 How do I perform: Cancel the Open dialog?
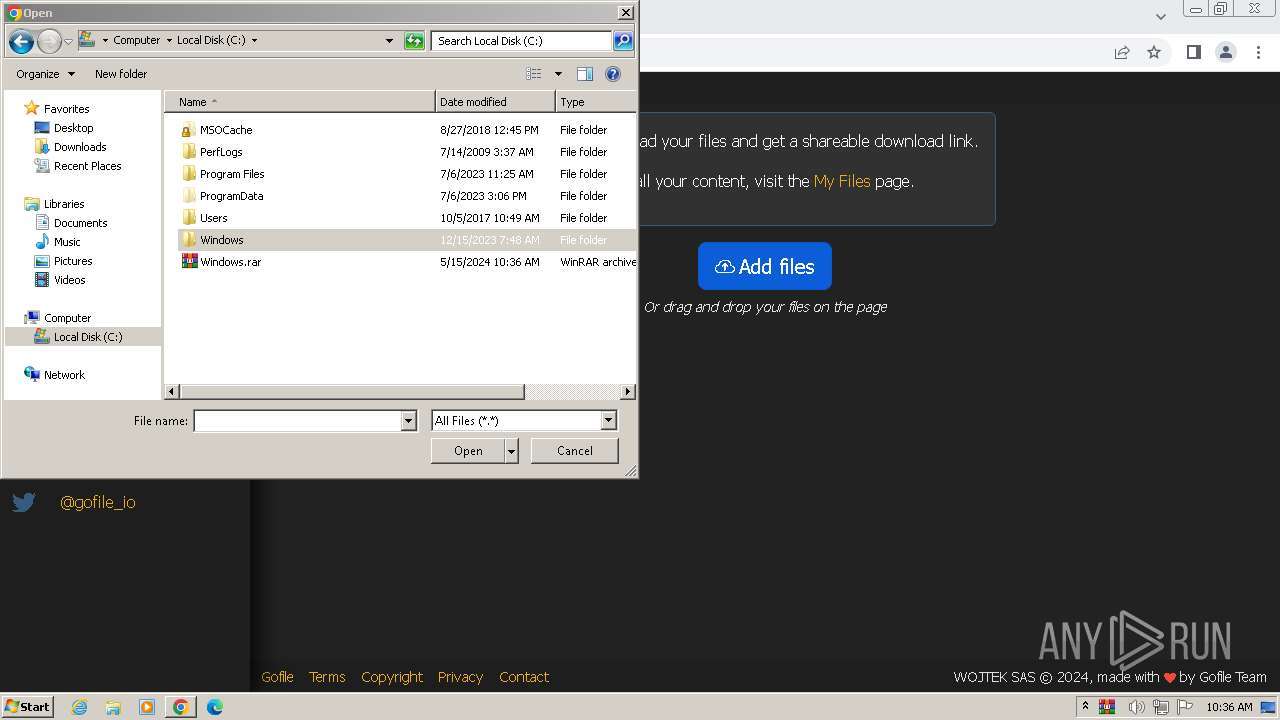tap(574, 451)
